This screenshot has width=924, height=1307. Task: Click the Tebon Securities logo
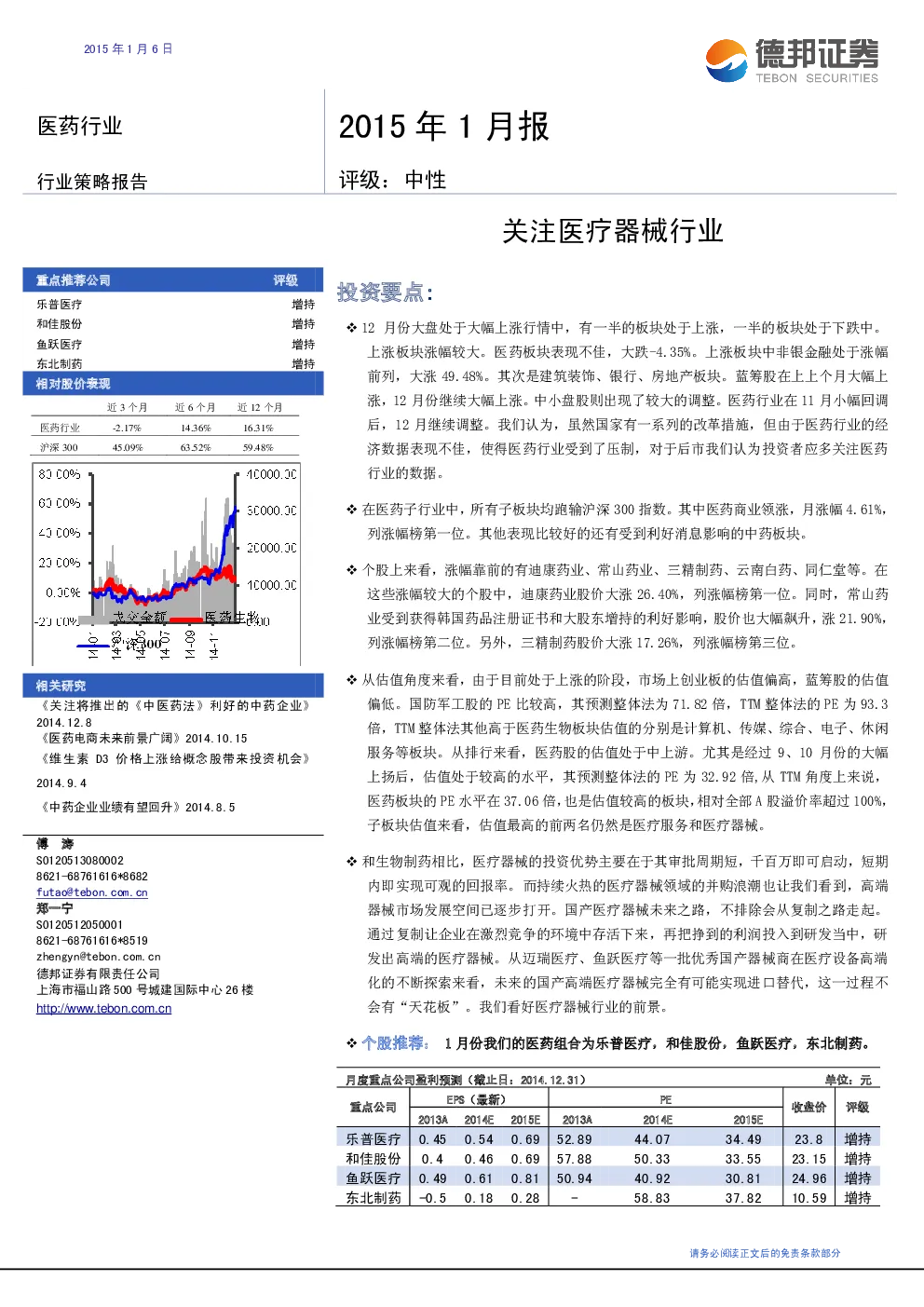[x=792, y=61]
